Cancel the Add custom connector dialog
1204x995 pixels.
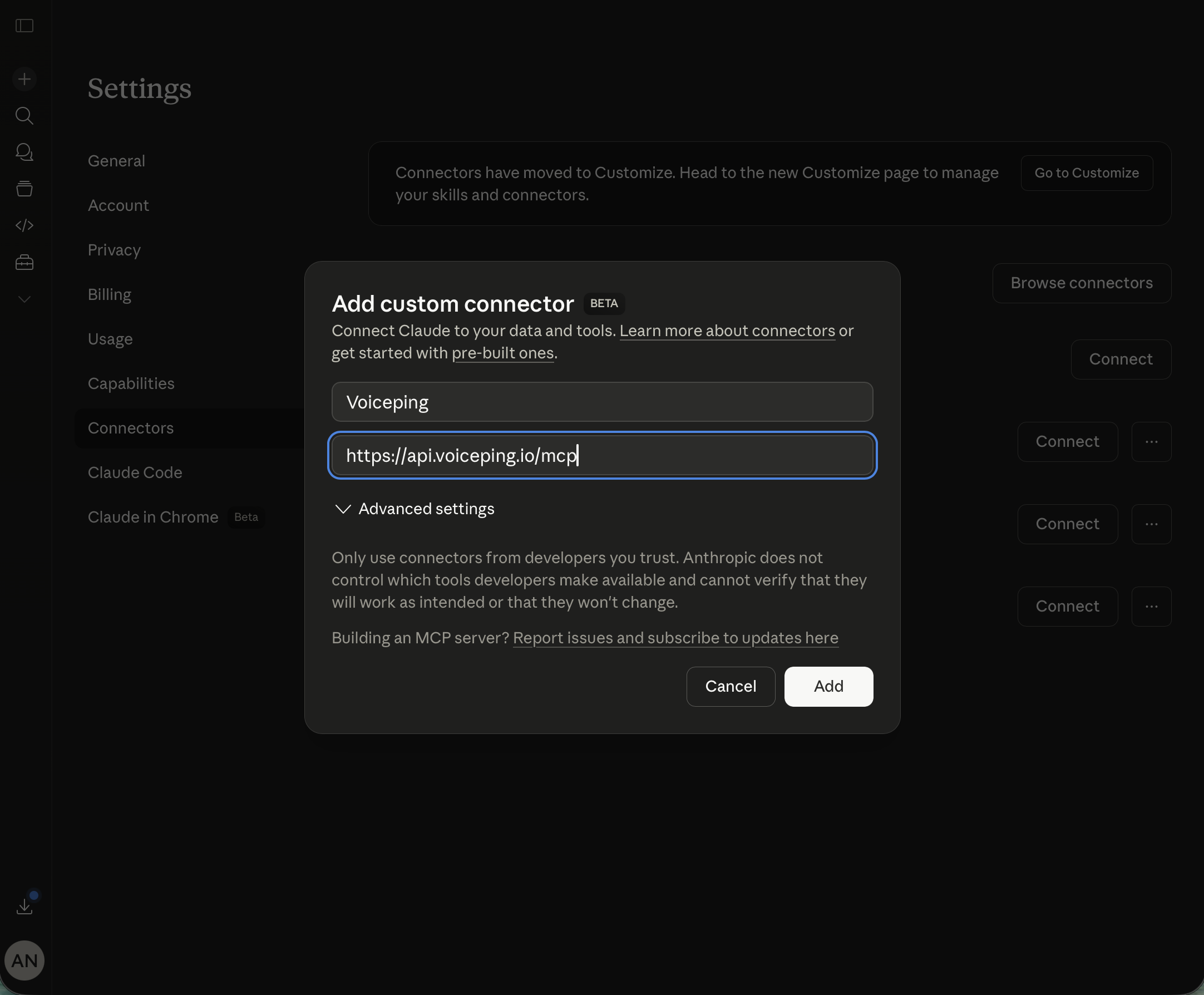[x=731, y=686]
